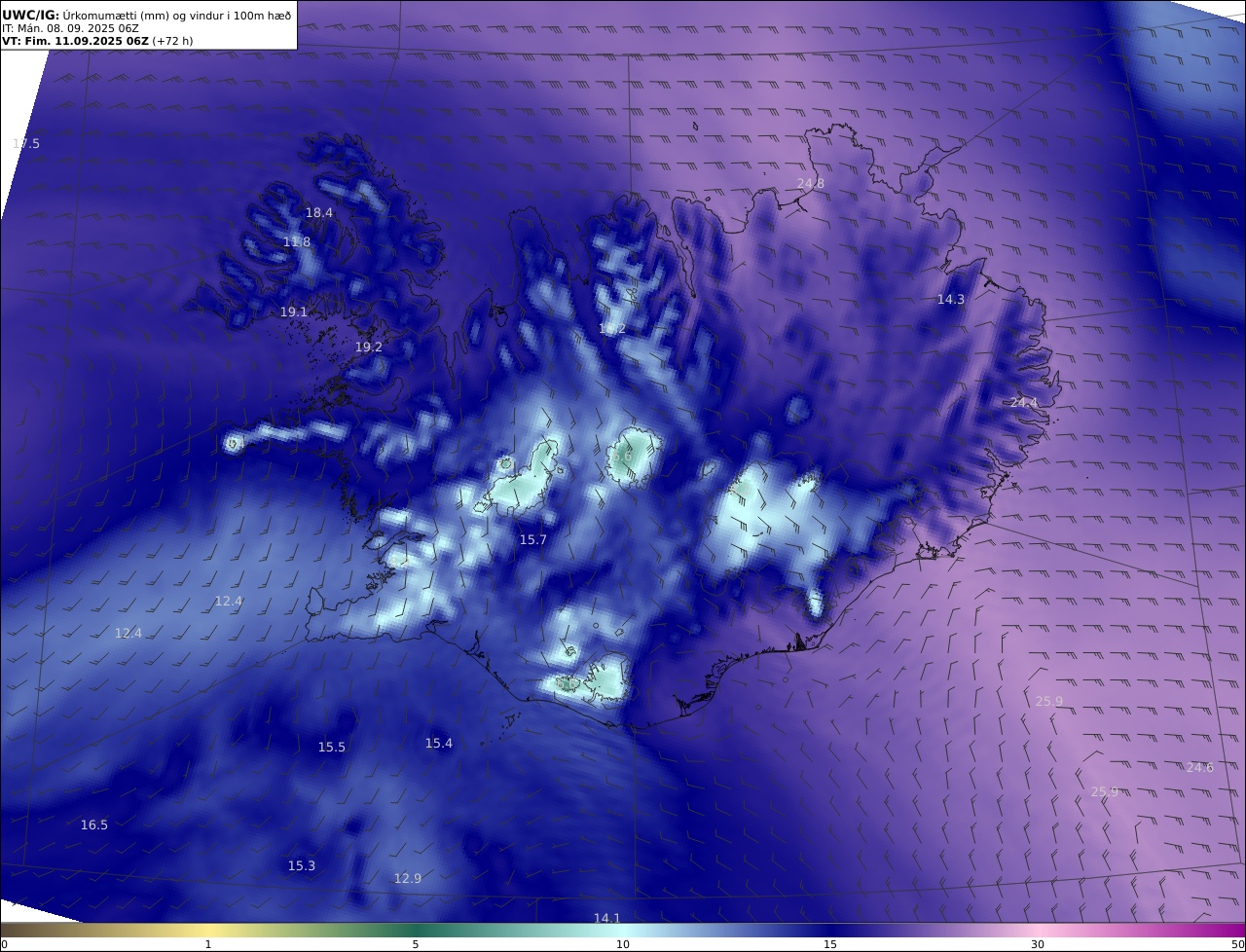Screen dimensions: 1246x952
Task: Click the 5 tick on the color scale
Action: [x=416, y=944]
